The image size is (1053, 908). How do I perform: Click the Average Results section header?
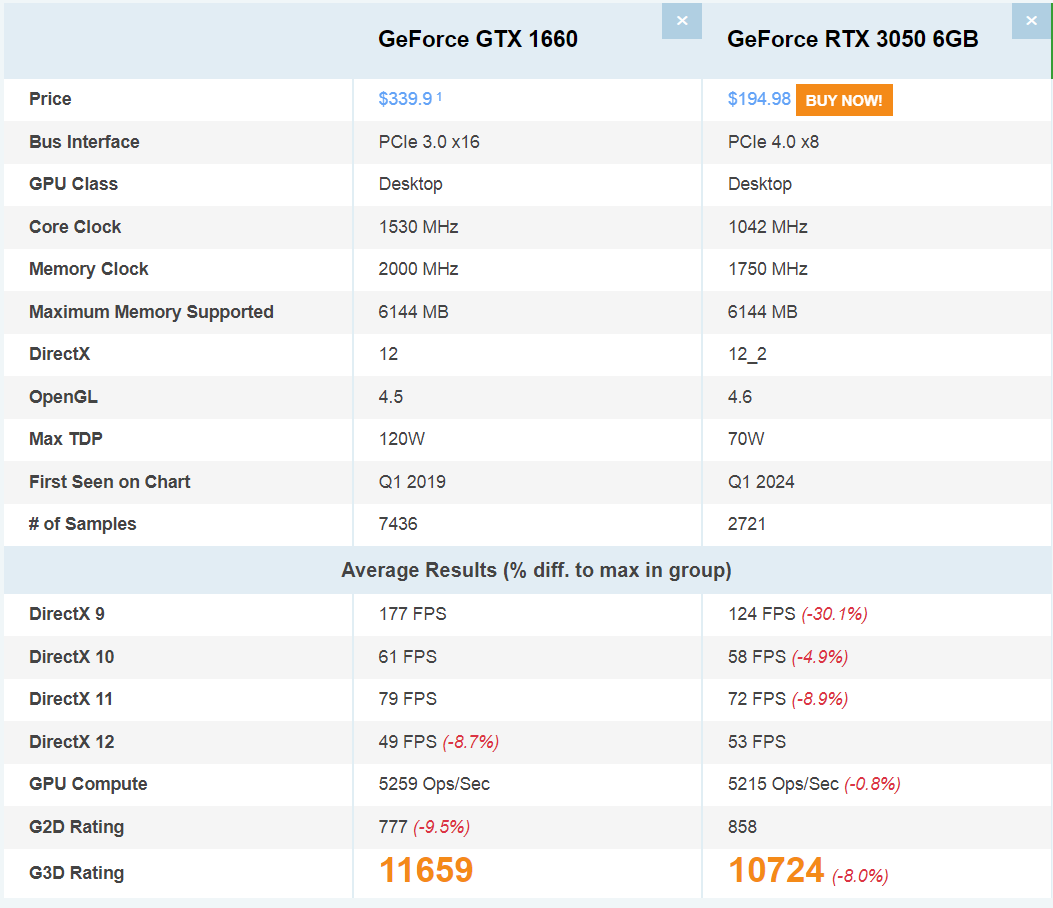tap(536, 570)
